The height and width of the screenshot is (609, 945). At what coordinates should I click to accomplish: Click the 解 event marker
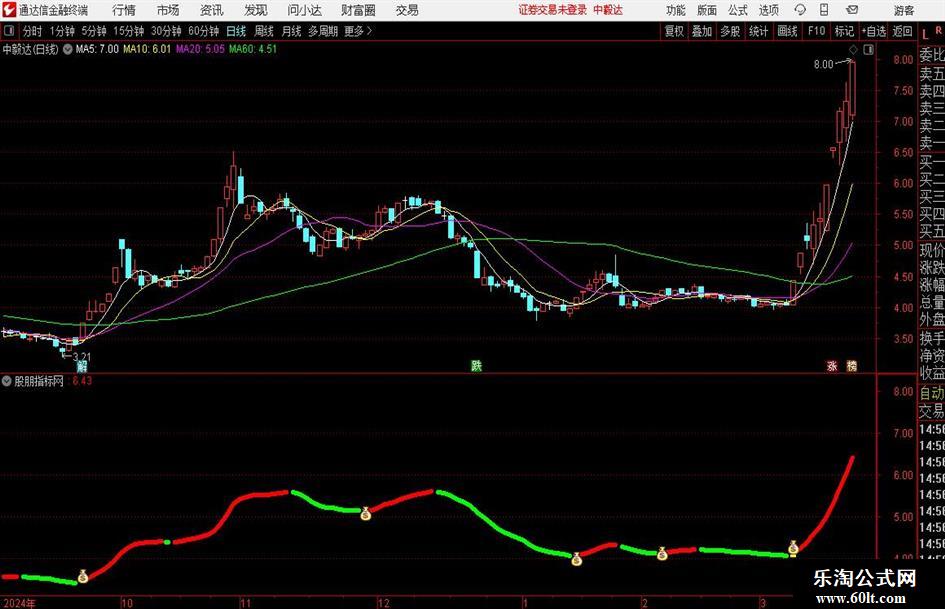[82, 365]
